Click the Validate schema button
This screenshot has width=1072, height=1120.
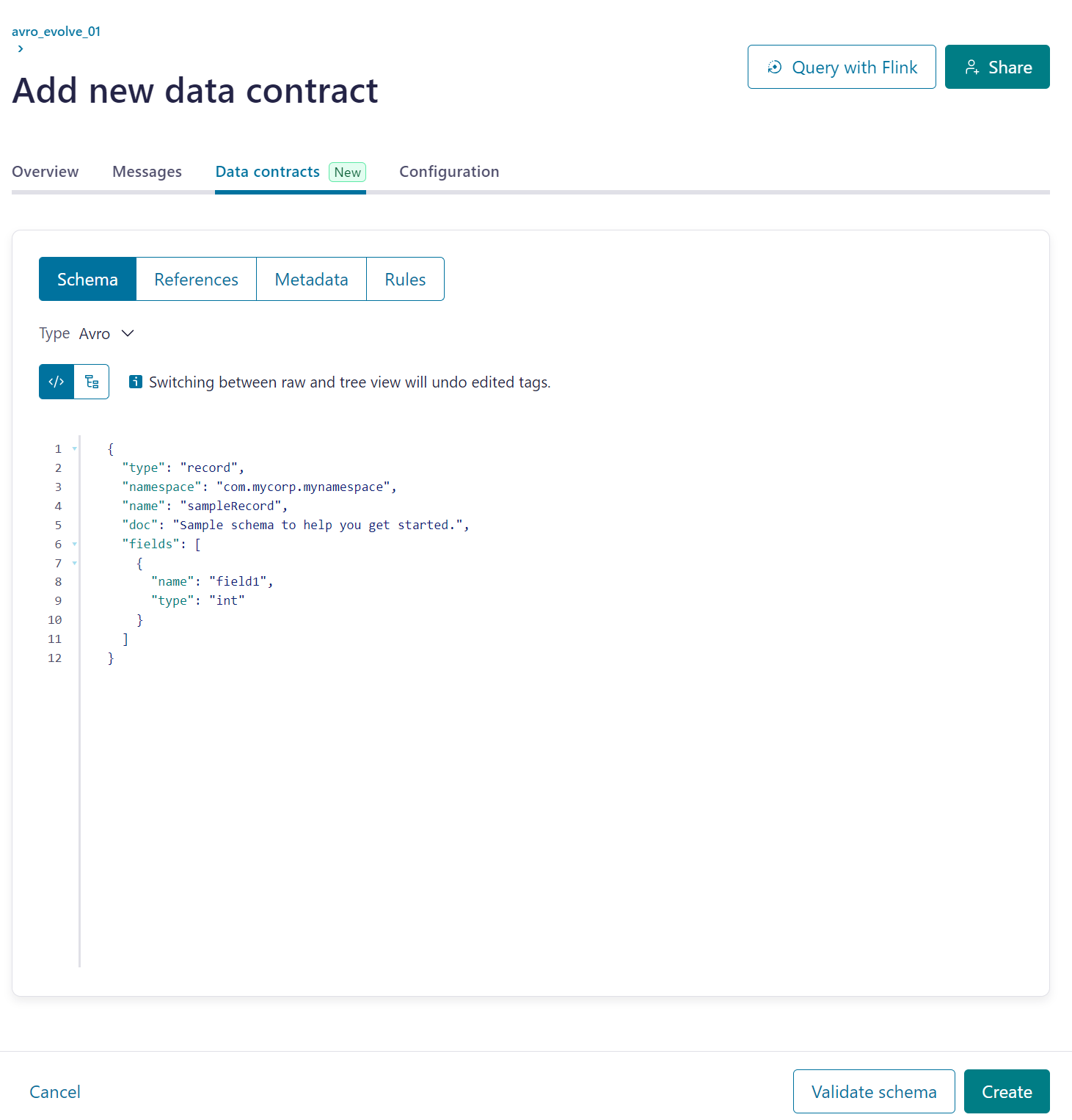(874, 1091)
